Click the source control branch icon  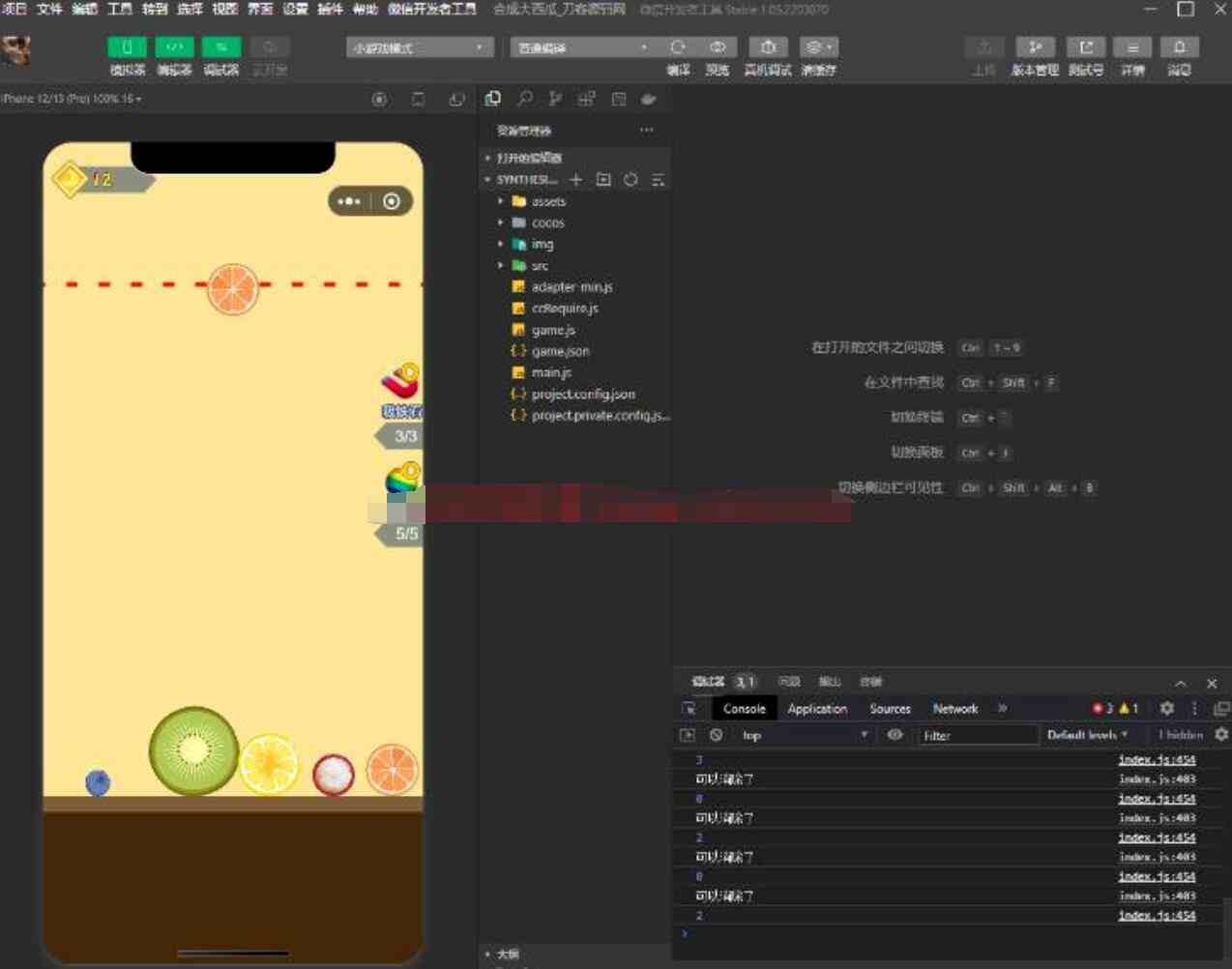(x=555, y=99)
